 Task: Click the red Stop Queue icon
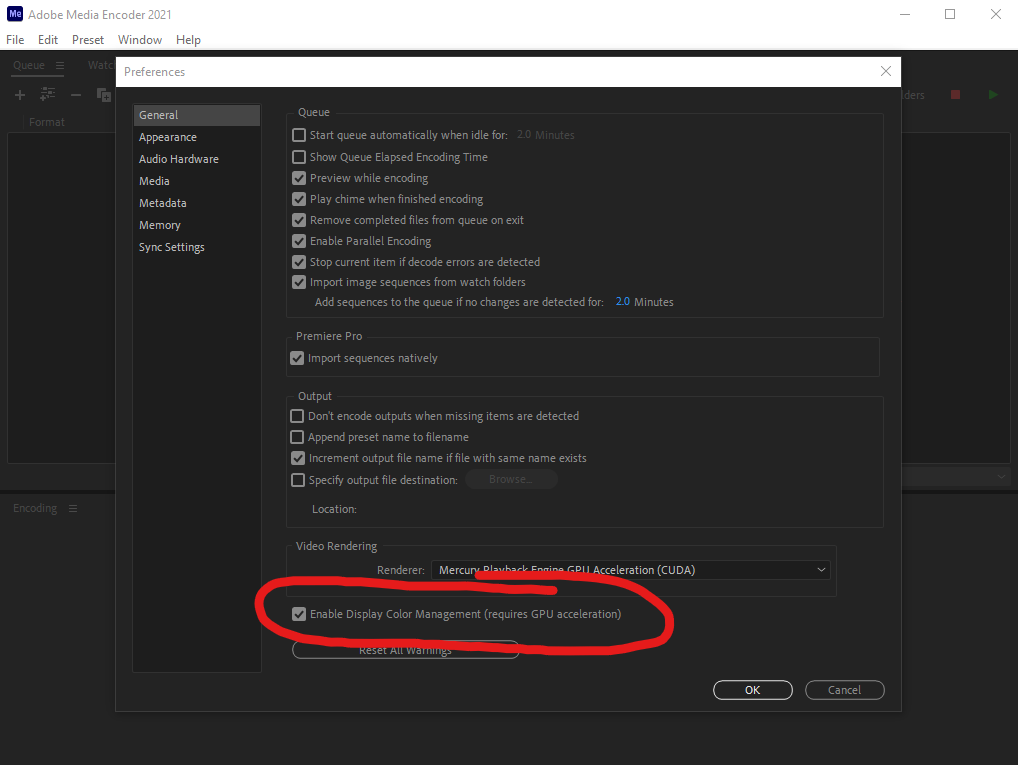tap(954, 94)
